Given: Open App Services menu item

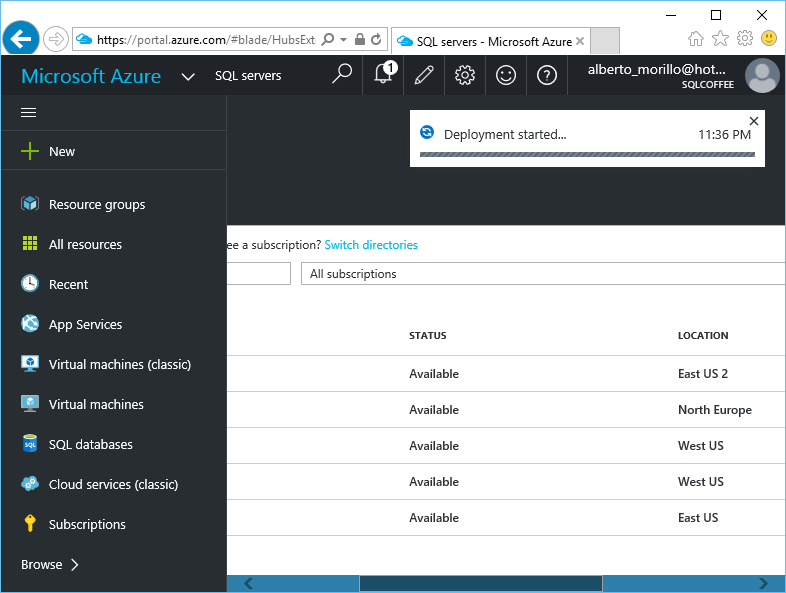Looking at the screenshot, I should (x=85, y=324).
